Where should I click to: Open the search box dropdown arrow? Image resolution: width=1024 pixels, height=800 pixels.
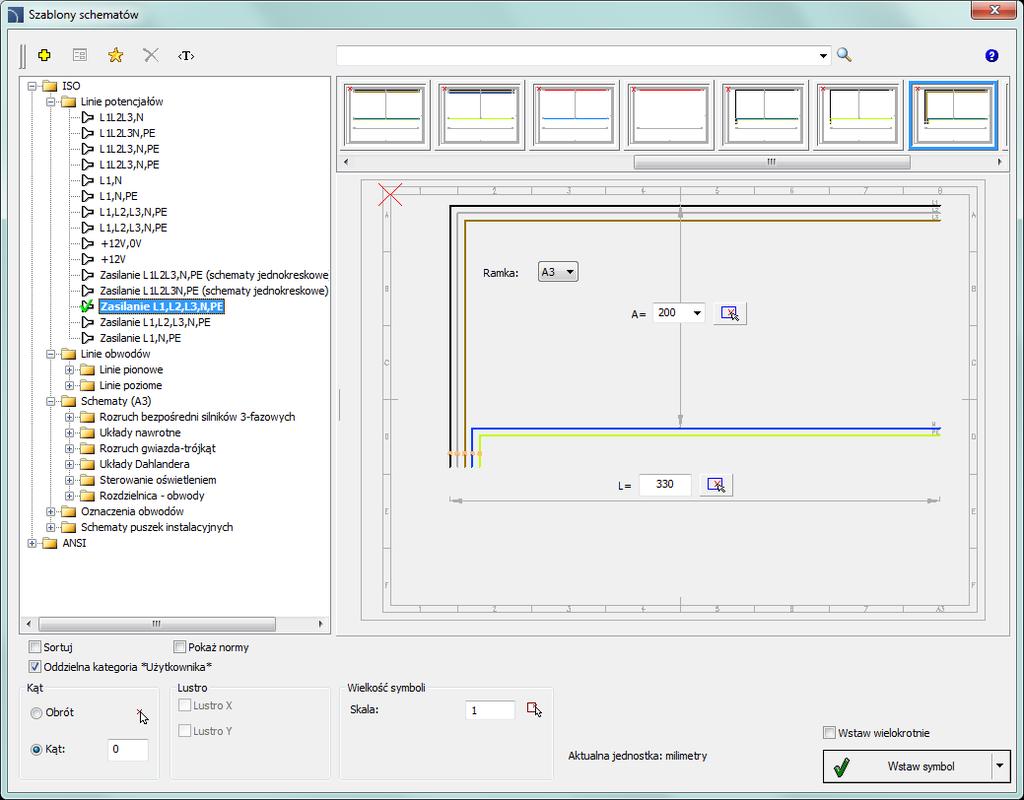823,56
